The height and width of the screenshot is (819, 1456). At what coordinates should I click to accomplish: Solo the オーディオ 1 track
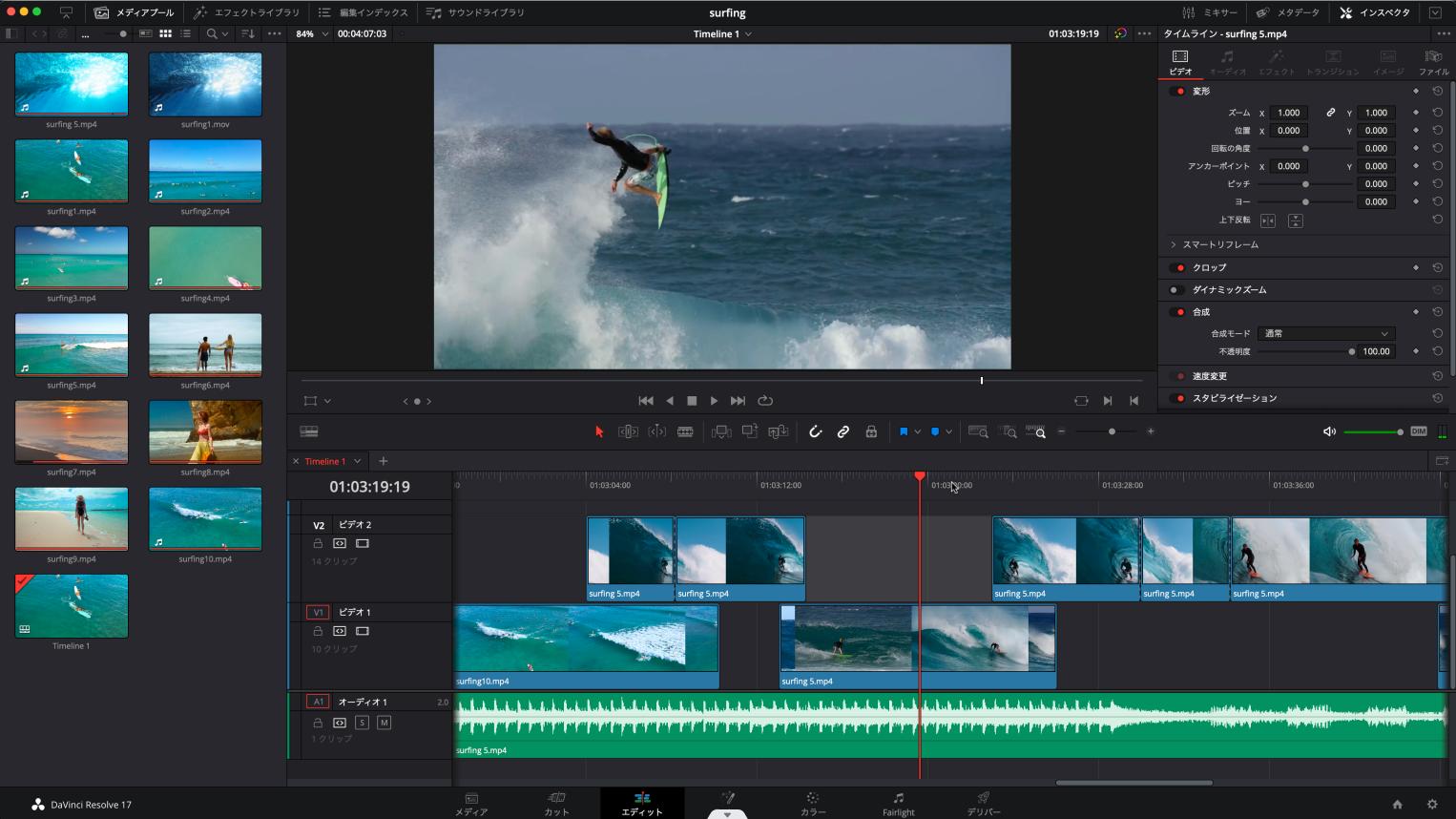(363, 723)
